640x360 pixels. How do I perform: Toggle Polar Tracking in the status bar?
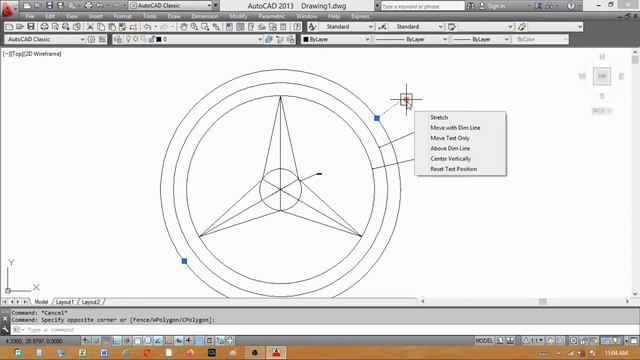[x=127, y=340]
